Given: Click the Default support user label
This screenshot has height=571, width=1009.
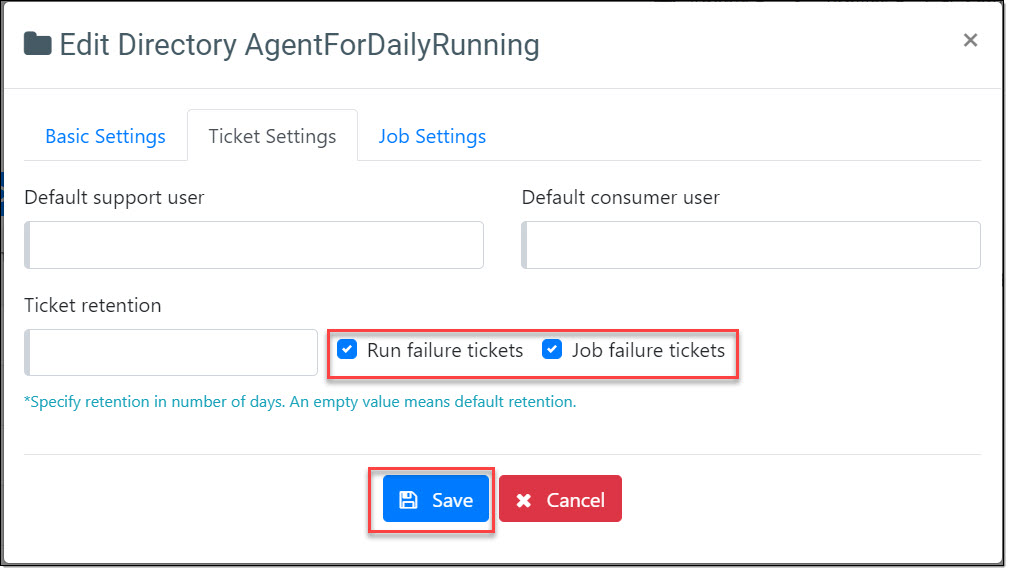Looking at the screenshot, I should tap(114, 197).
